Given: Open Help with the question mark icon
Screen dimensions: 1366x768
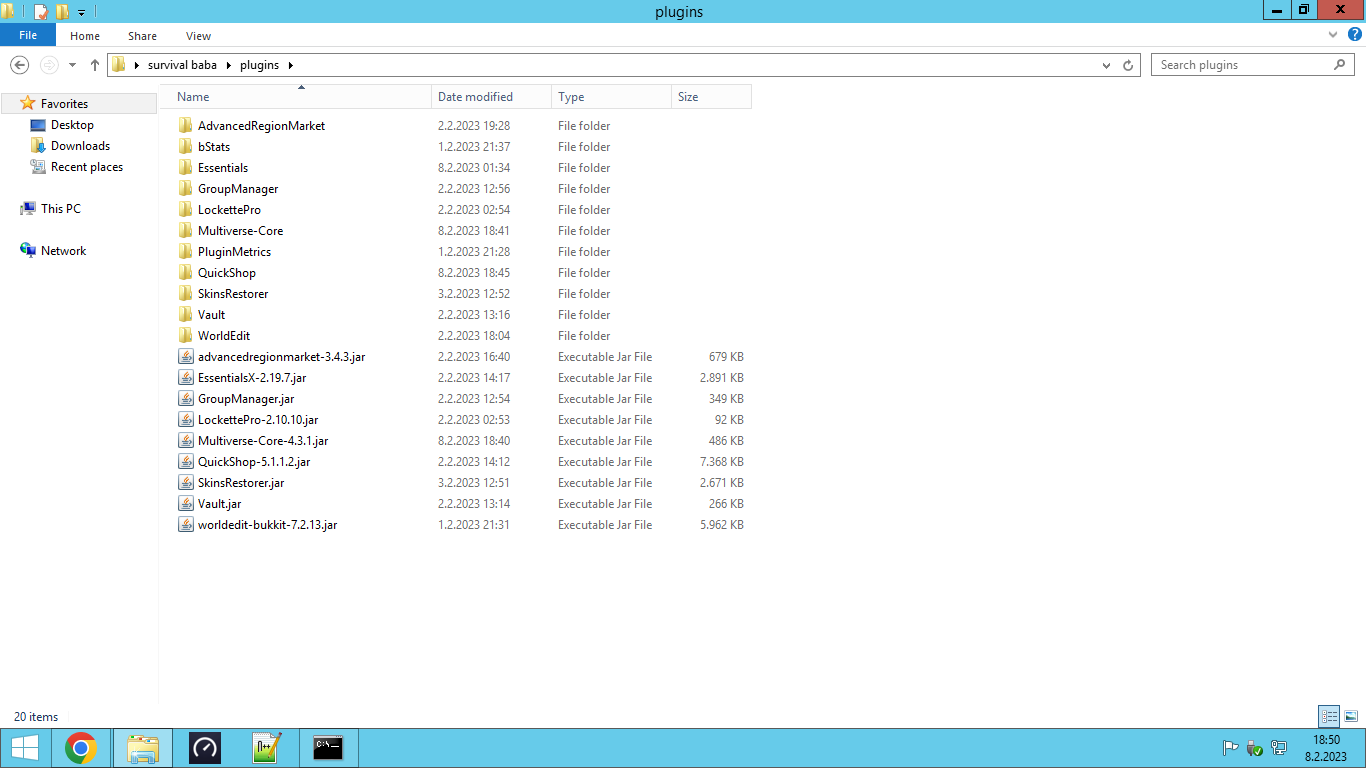Looking at the screenshot, I should click(1353, 35).
